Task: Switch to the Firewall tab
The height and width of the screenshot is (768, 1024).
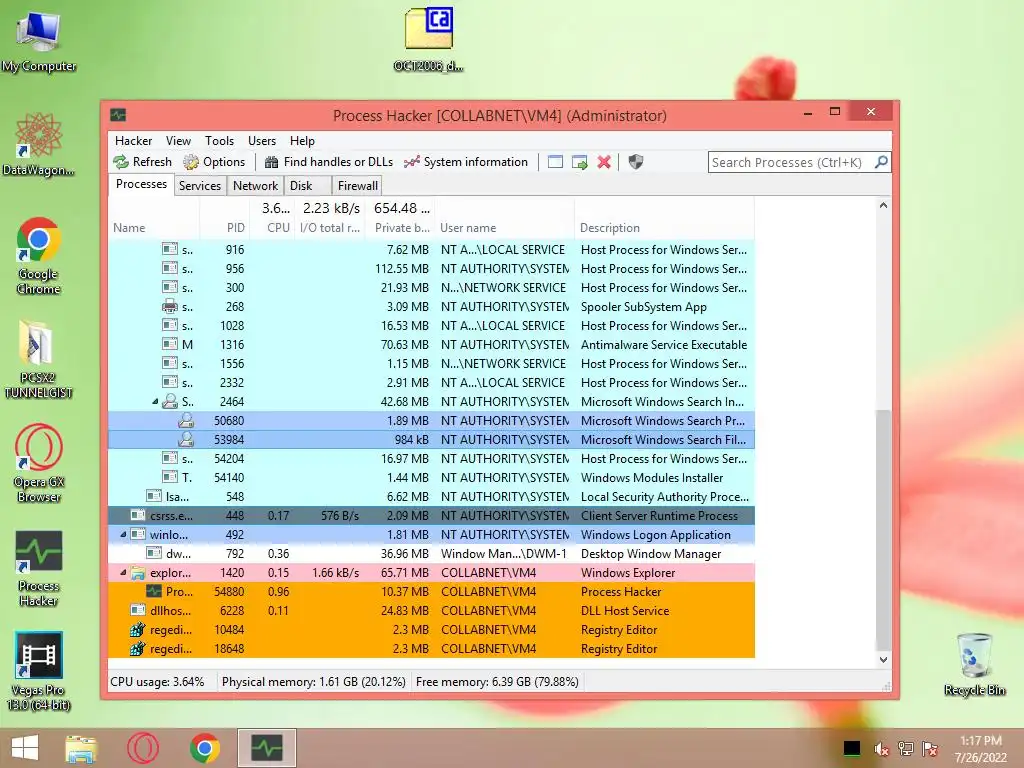Action: click(357, 185)
